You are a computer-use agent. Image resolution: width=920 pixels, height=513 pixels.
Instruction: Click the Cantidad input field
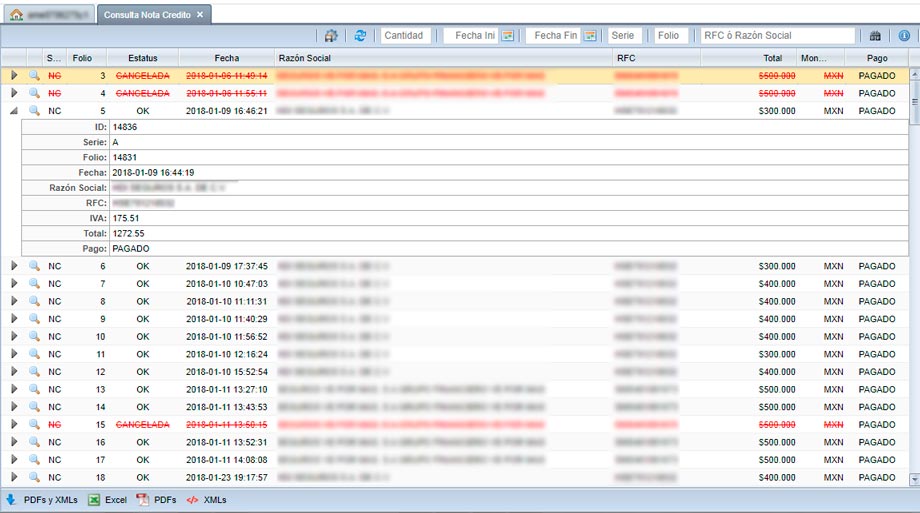pos(405,36)
